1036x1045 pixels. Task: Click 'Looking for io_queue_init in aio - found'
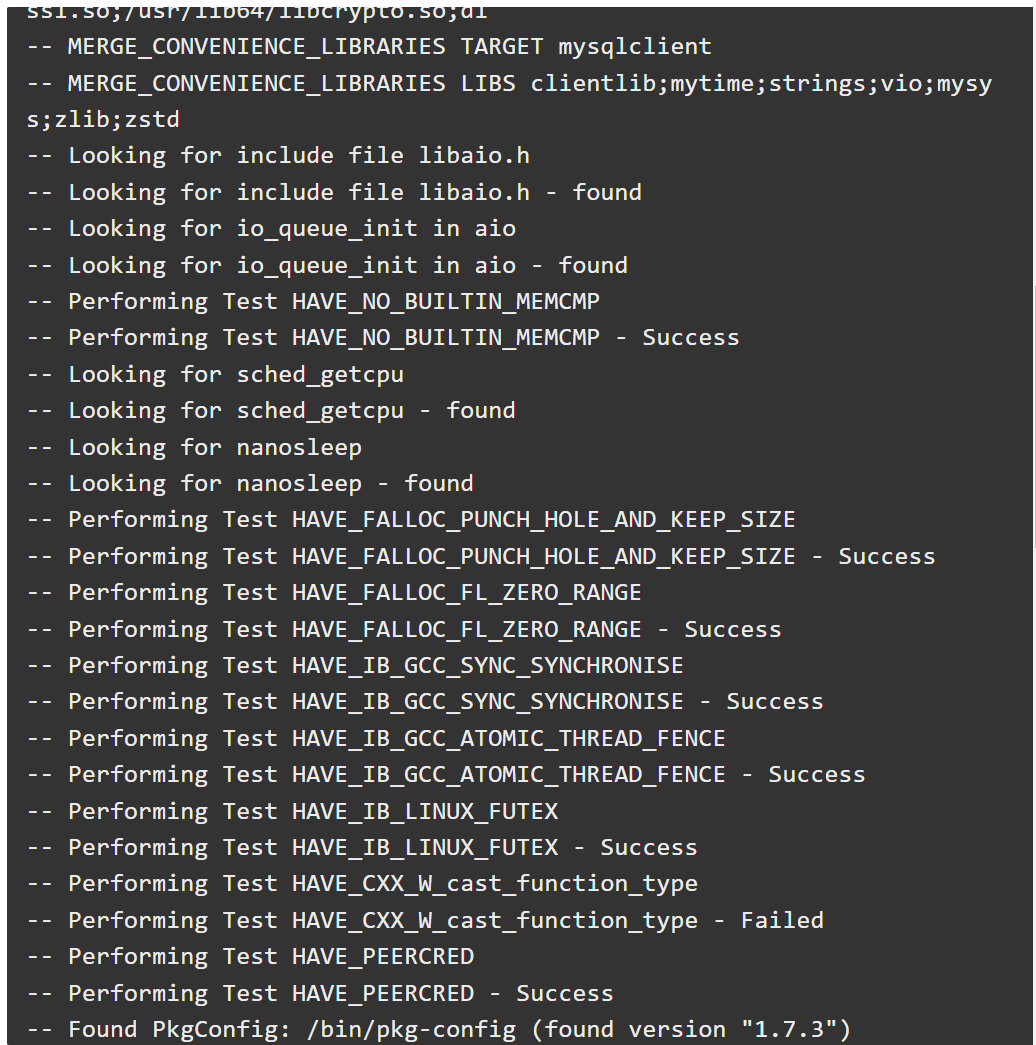[327, 265]
